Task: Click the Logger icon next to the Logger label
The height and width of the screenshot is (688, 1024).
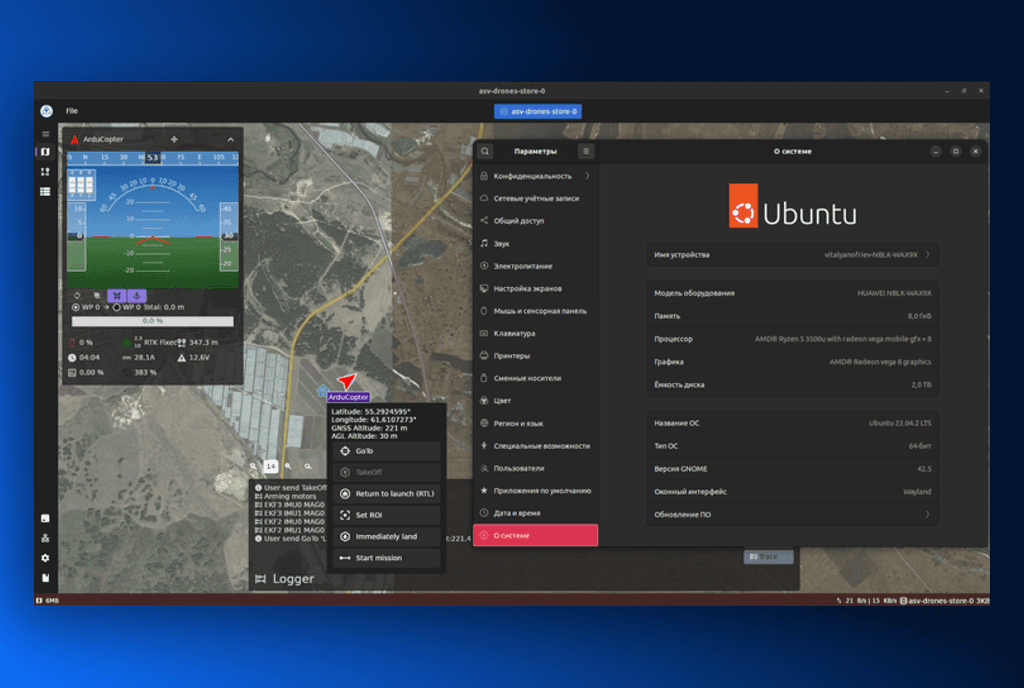Action: pos(261,578)
